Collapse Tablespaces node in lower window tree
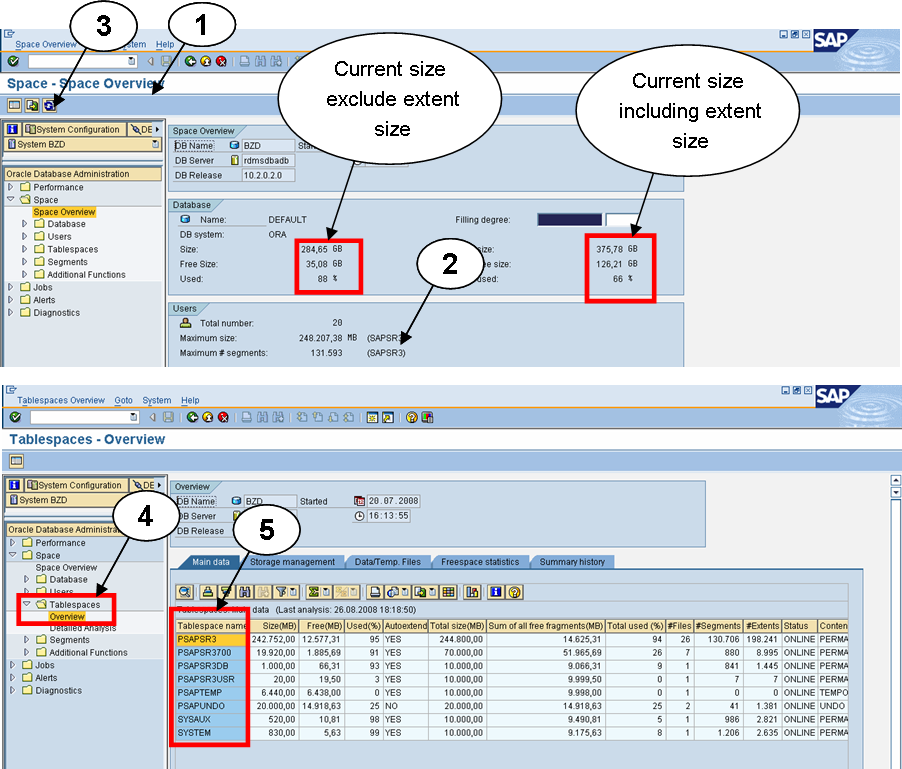902x769 pixels. [26, 605]
